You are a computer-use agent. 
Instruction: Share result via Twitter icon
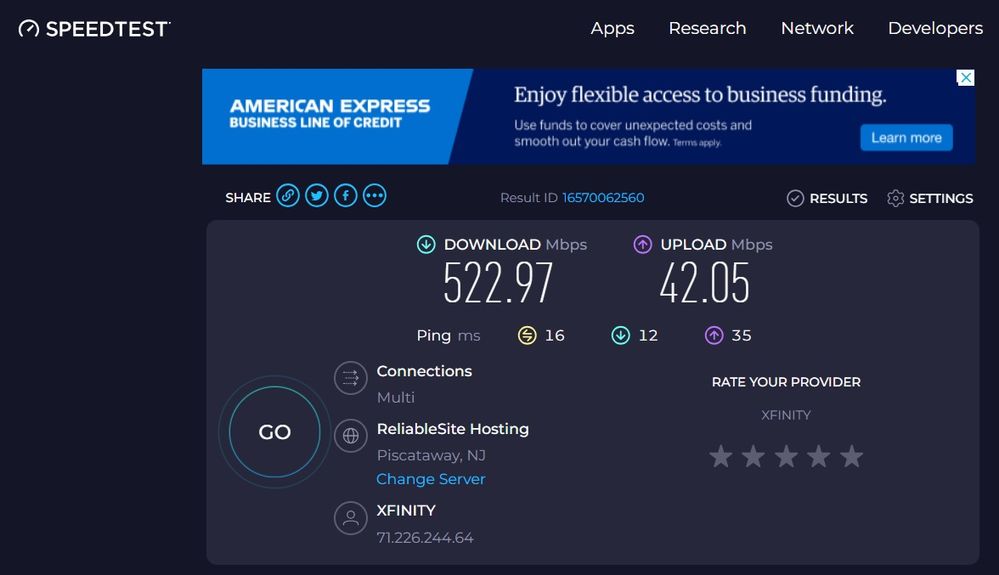[317, 196]
